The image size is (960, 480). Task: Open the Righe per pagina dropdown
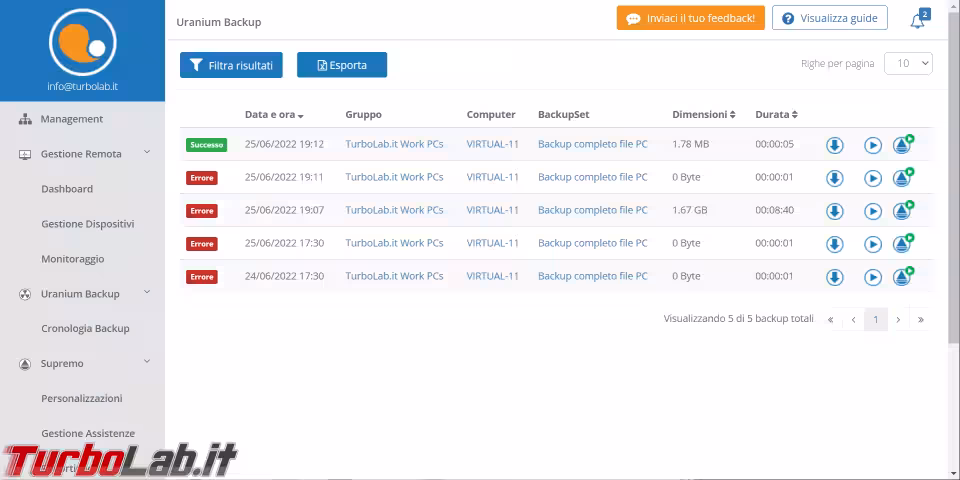pos(908,63)
